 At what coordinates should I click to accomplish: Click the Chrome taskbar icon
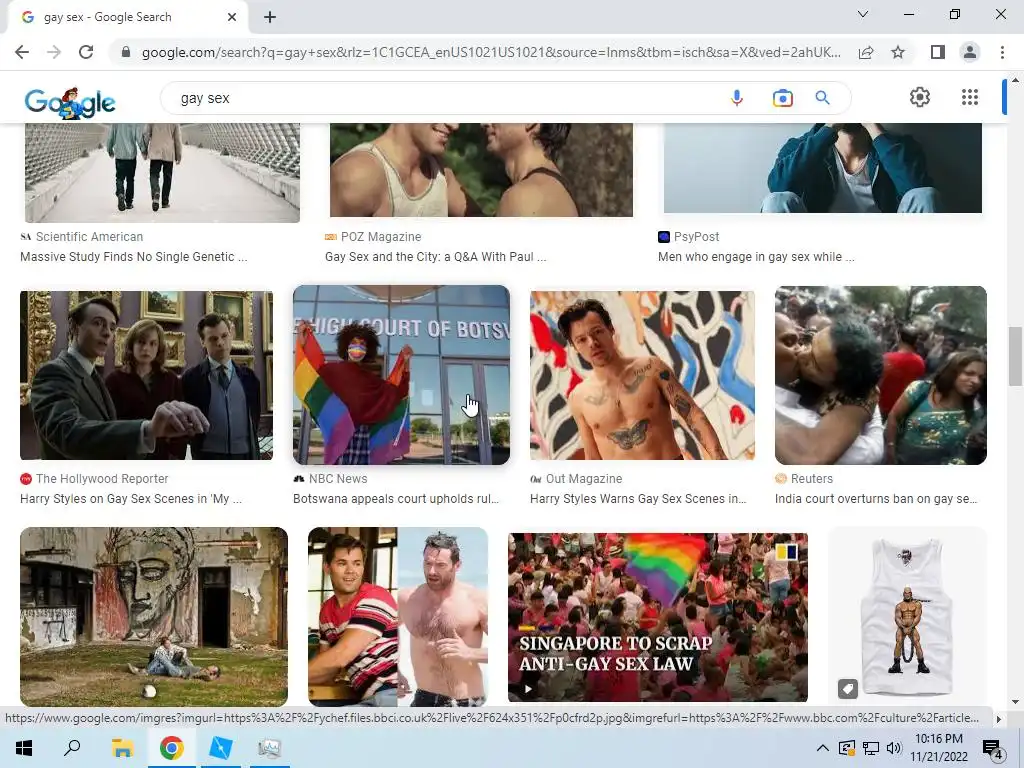click(x=171, y=748)
